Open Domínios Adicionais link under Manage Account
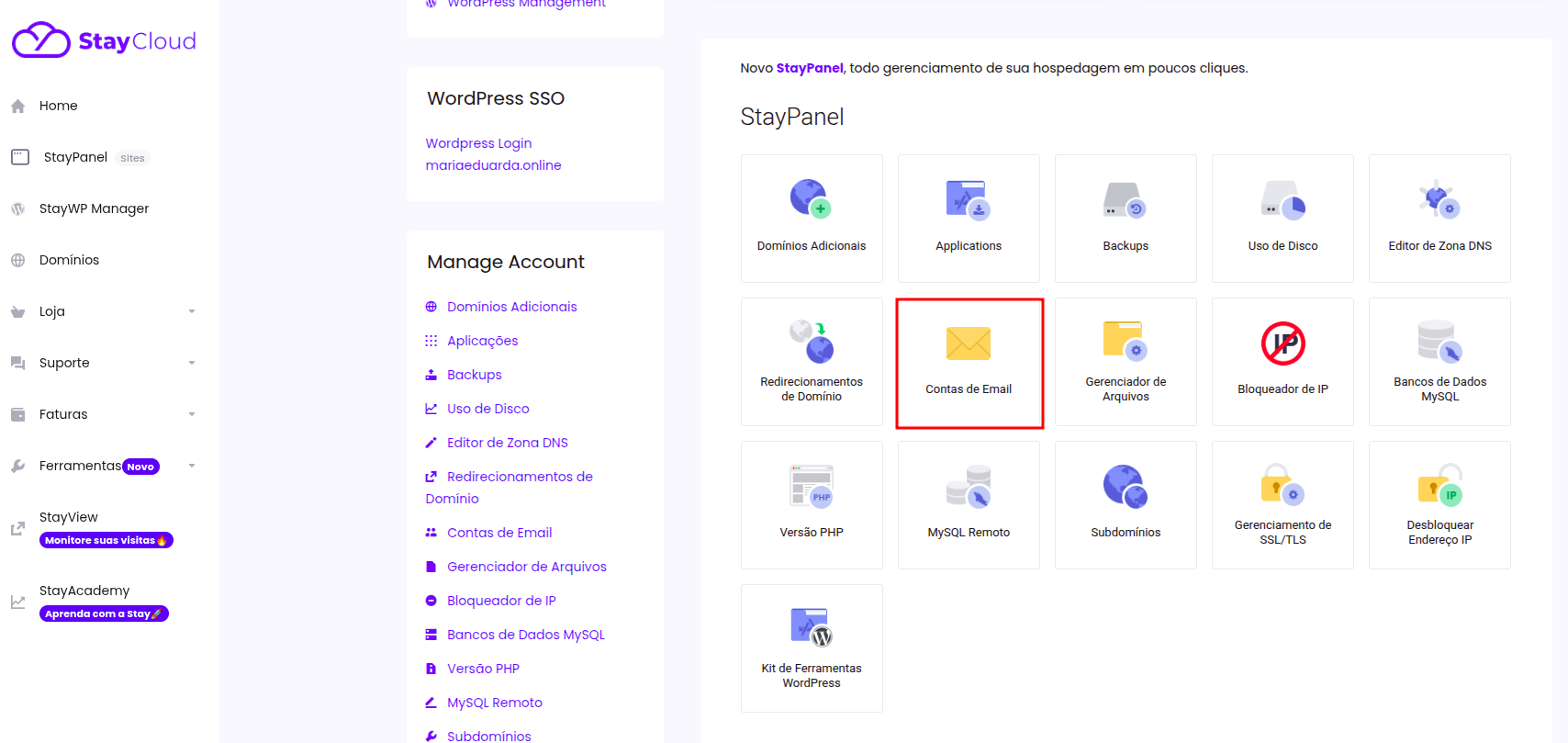Screen dimensions: 1568x743 tap(511, 307)
